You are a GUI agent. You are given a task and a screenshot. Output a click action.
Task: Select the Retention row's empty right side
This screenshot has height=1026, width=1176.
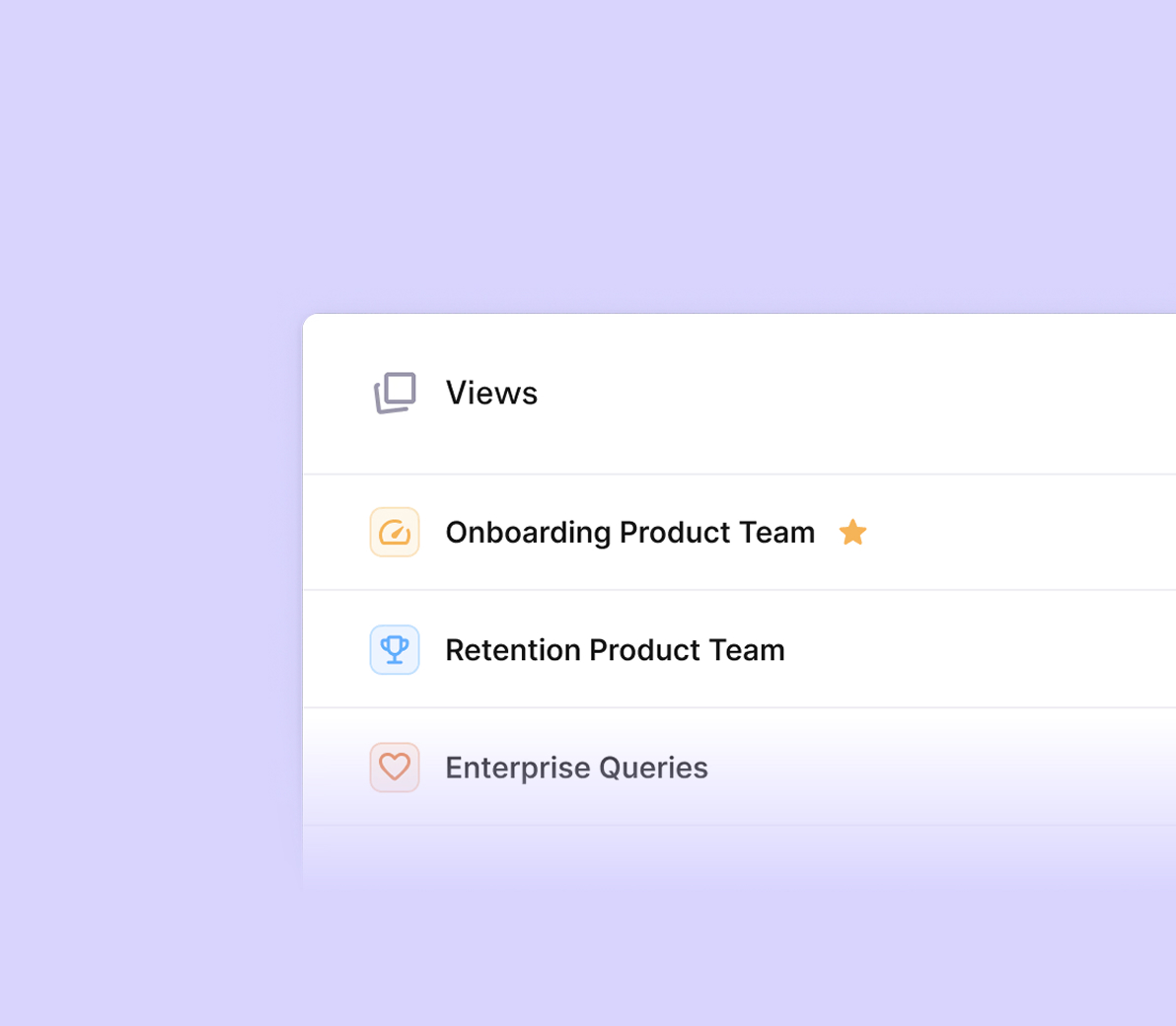[987, 650]
